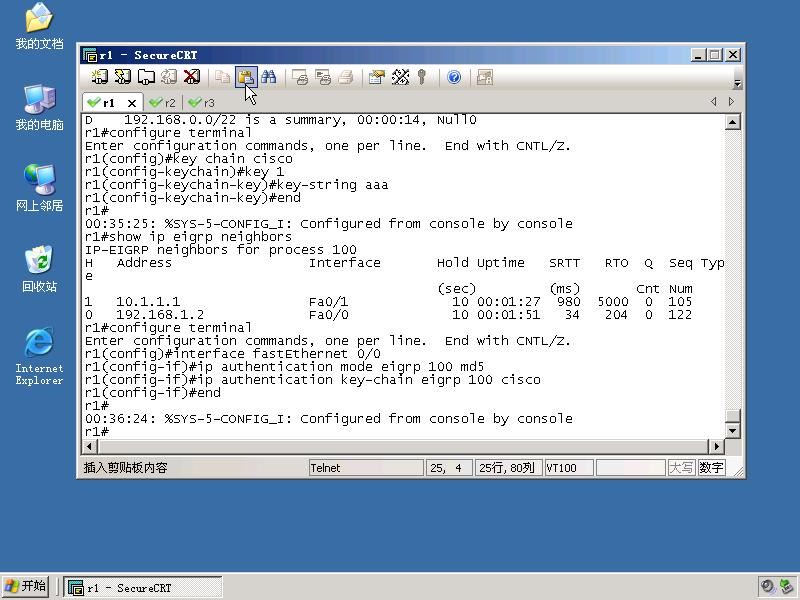Open Find with the binoculars icon

click(x=269, y=77)
